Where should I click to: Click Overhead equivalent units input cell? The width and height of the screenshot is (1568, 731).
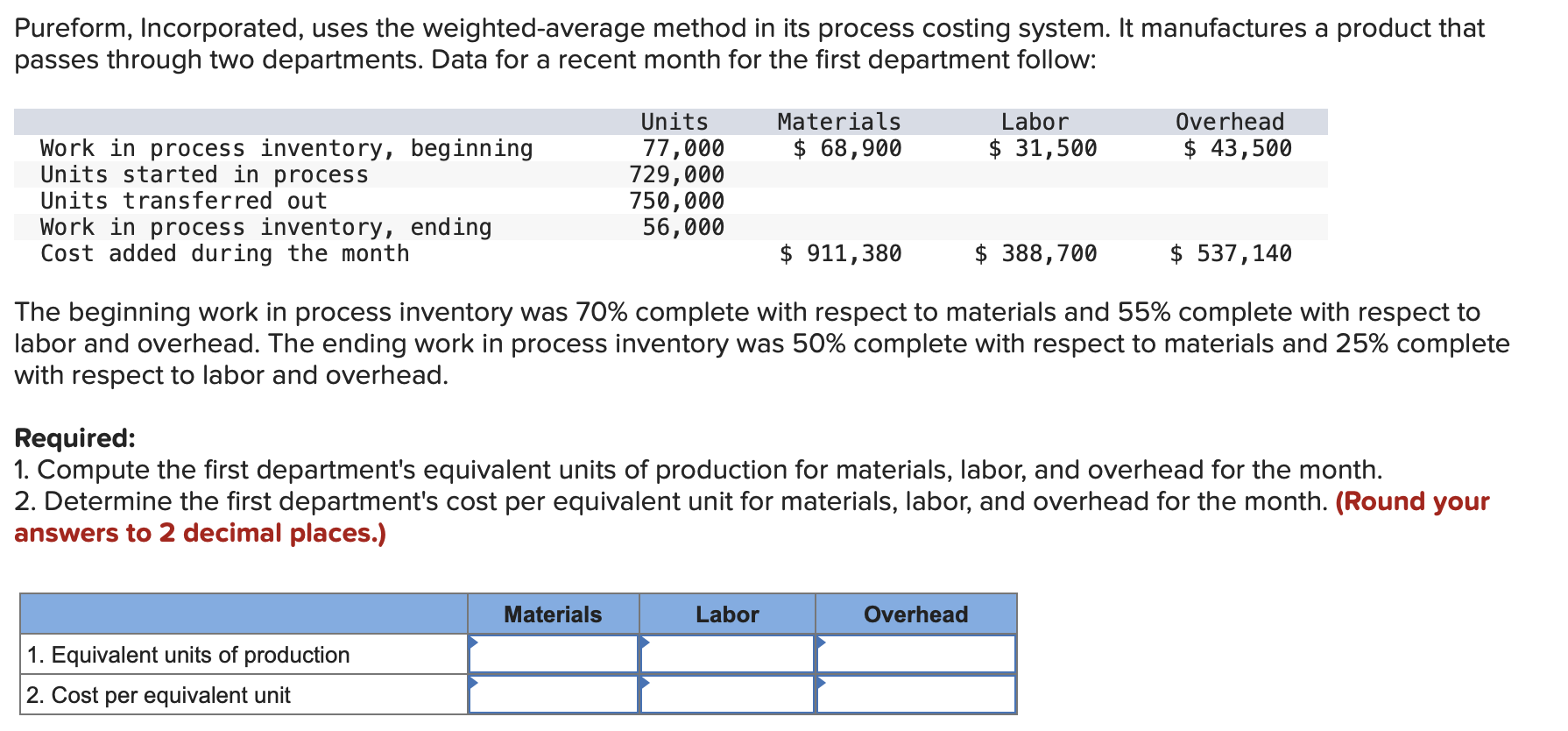pyautogui.click(x=916, y=654)
